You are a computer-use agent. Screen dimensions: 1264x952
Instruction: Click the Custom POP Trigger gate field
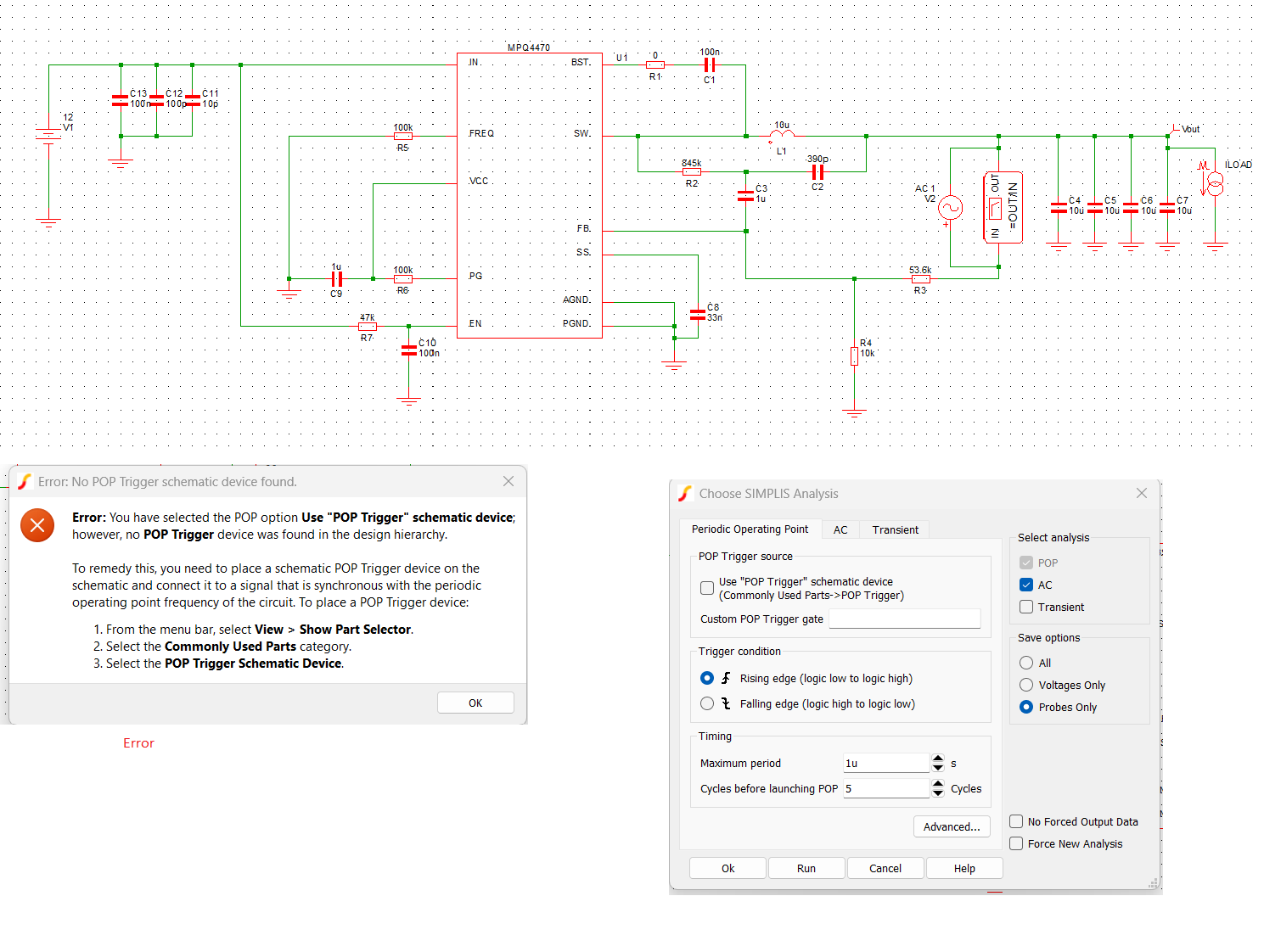pyautogui.click(x=904, y=619)
